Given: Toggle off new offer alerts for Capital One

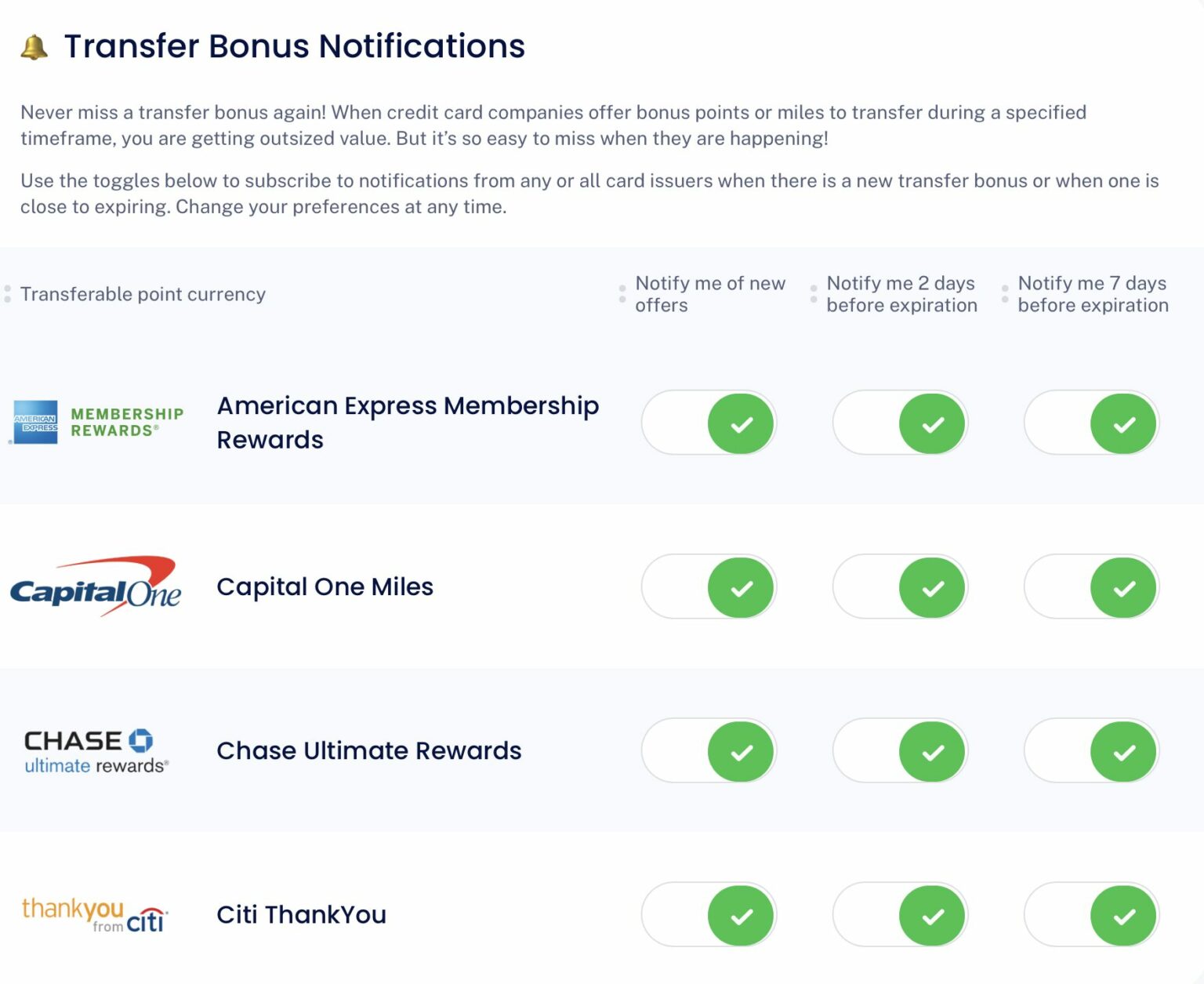Looking at the screenshot, I should (x=709, y=586).
